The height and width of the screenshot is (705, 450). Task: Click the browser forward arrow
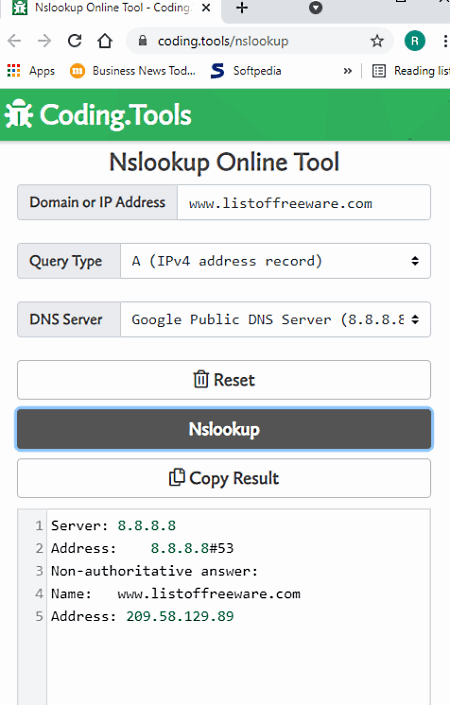click(44, 41)
